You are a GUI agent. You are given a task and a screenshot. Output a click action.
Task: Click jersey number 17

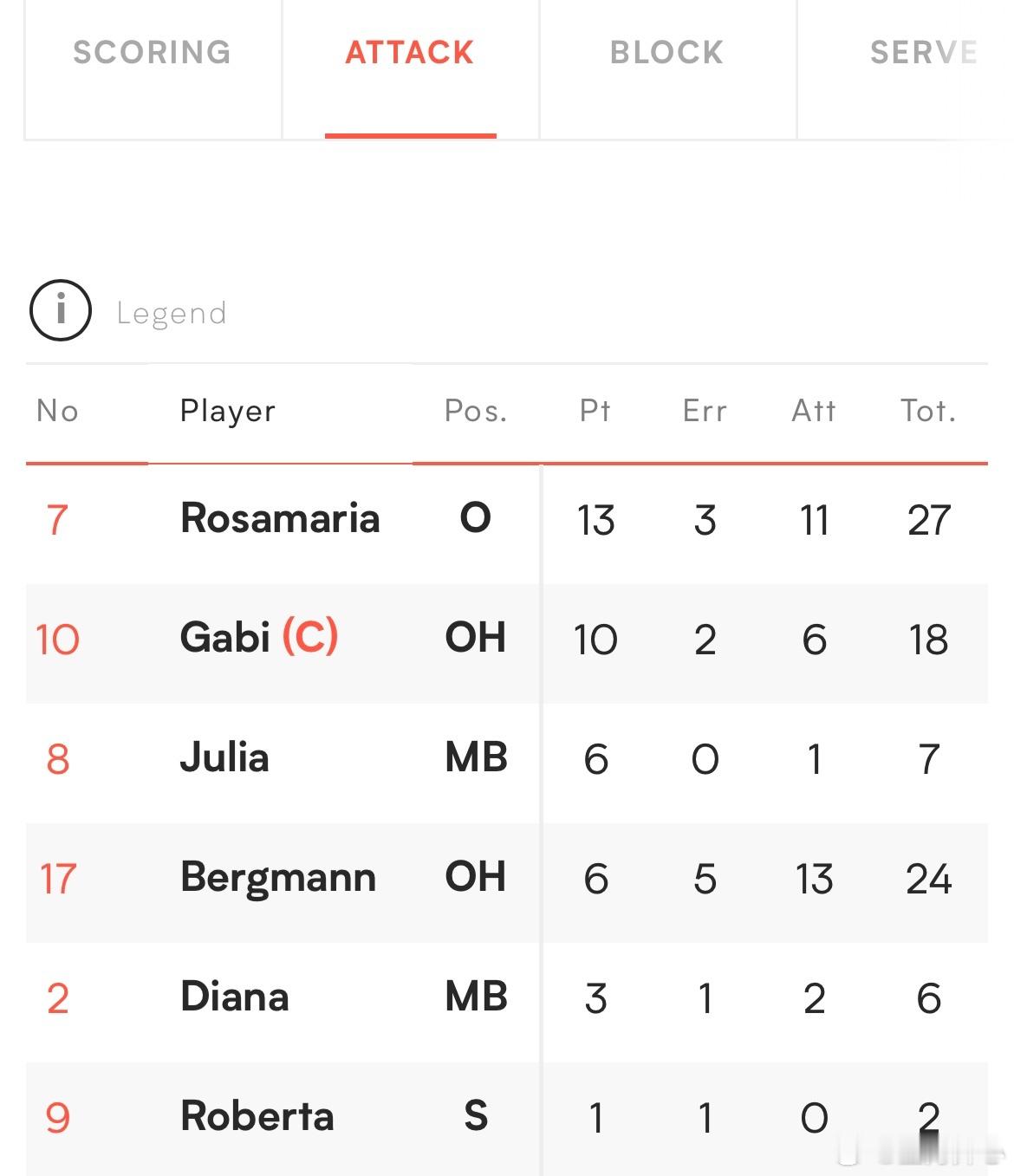tap(58, 879)
